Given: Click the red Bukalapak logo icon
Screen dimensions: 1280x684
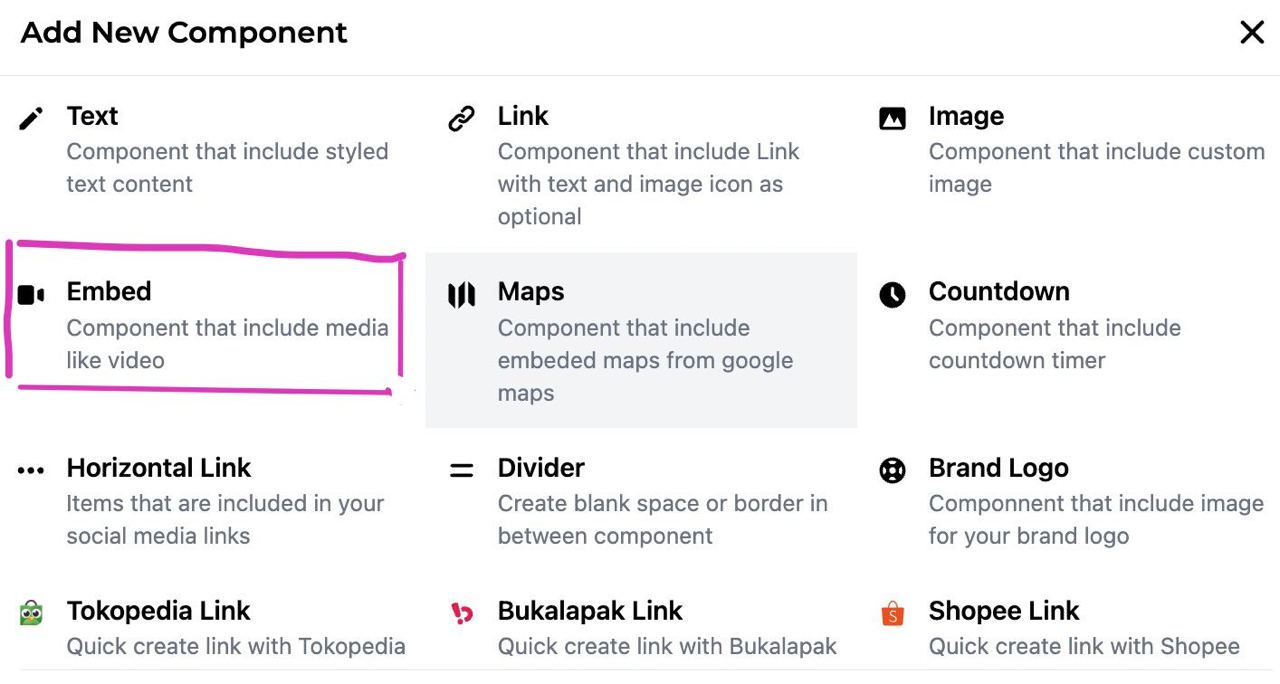Looking at the screenshot, I should [461, 613].
